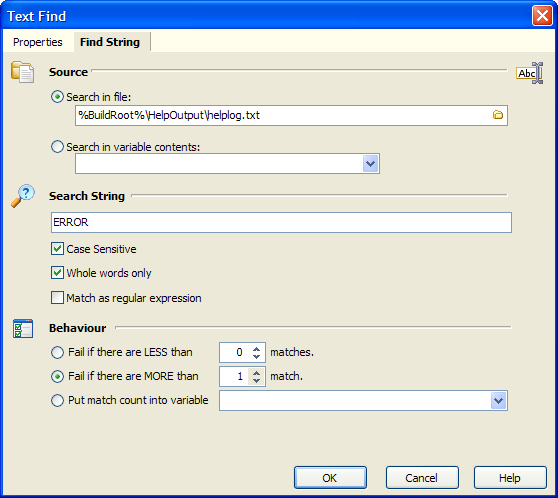Click the Abc text cursor icon
This screenshot has height=498, width=558.
pos(530,73)
